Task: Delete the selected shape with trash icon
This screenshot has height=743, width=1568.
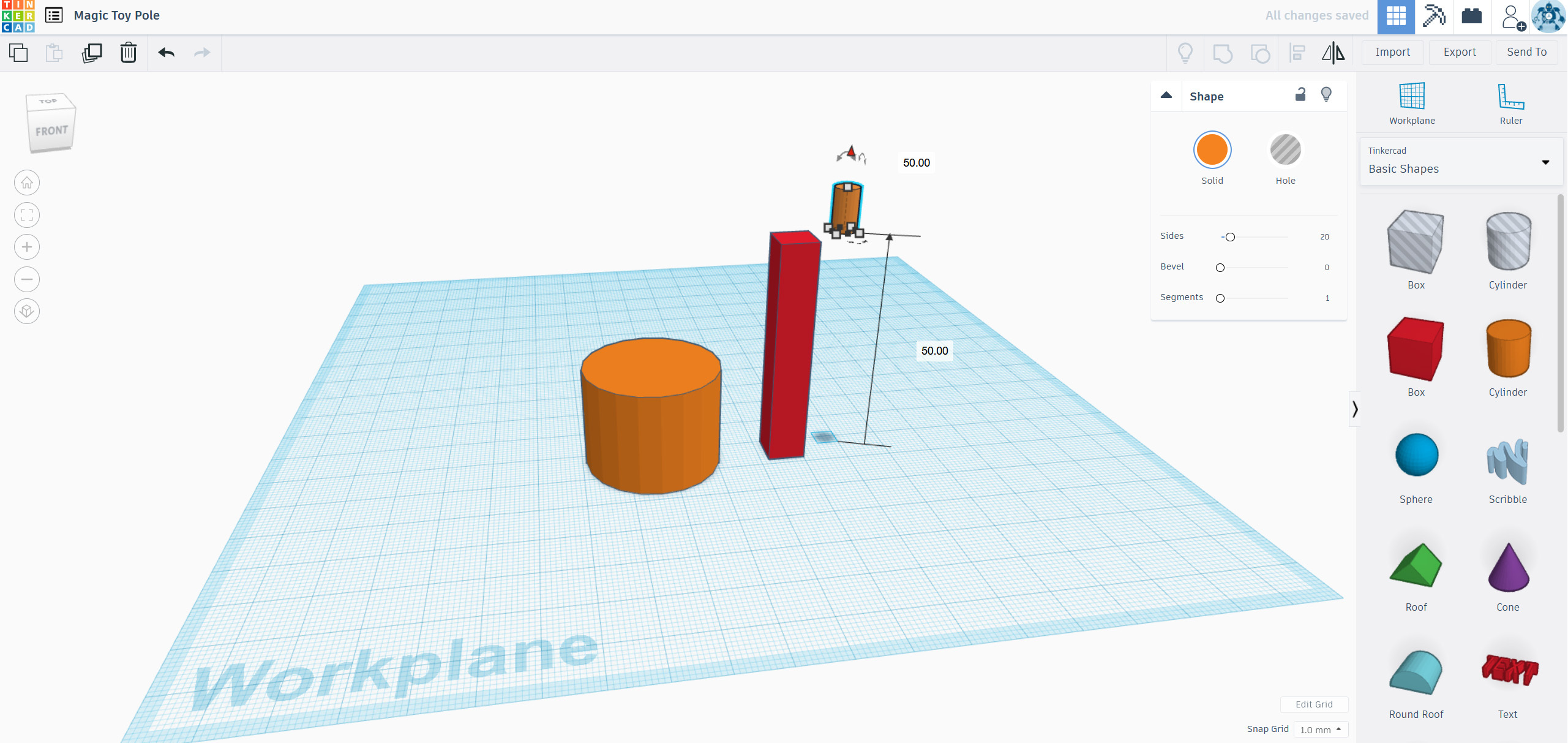Action: (x=128, y=53)
